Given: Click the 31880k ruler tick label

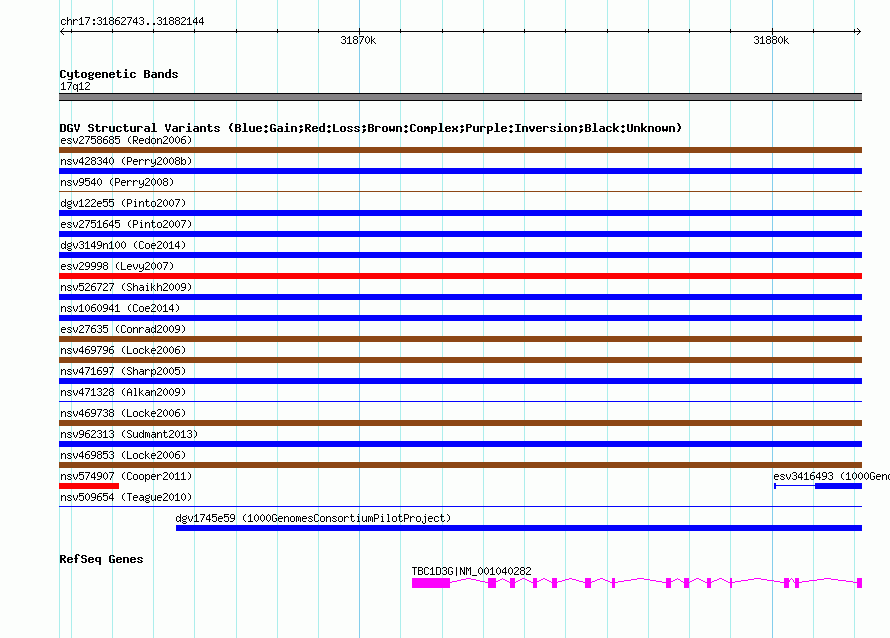Looking at the screenshot, I should coord(771,40).
